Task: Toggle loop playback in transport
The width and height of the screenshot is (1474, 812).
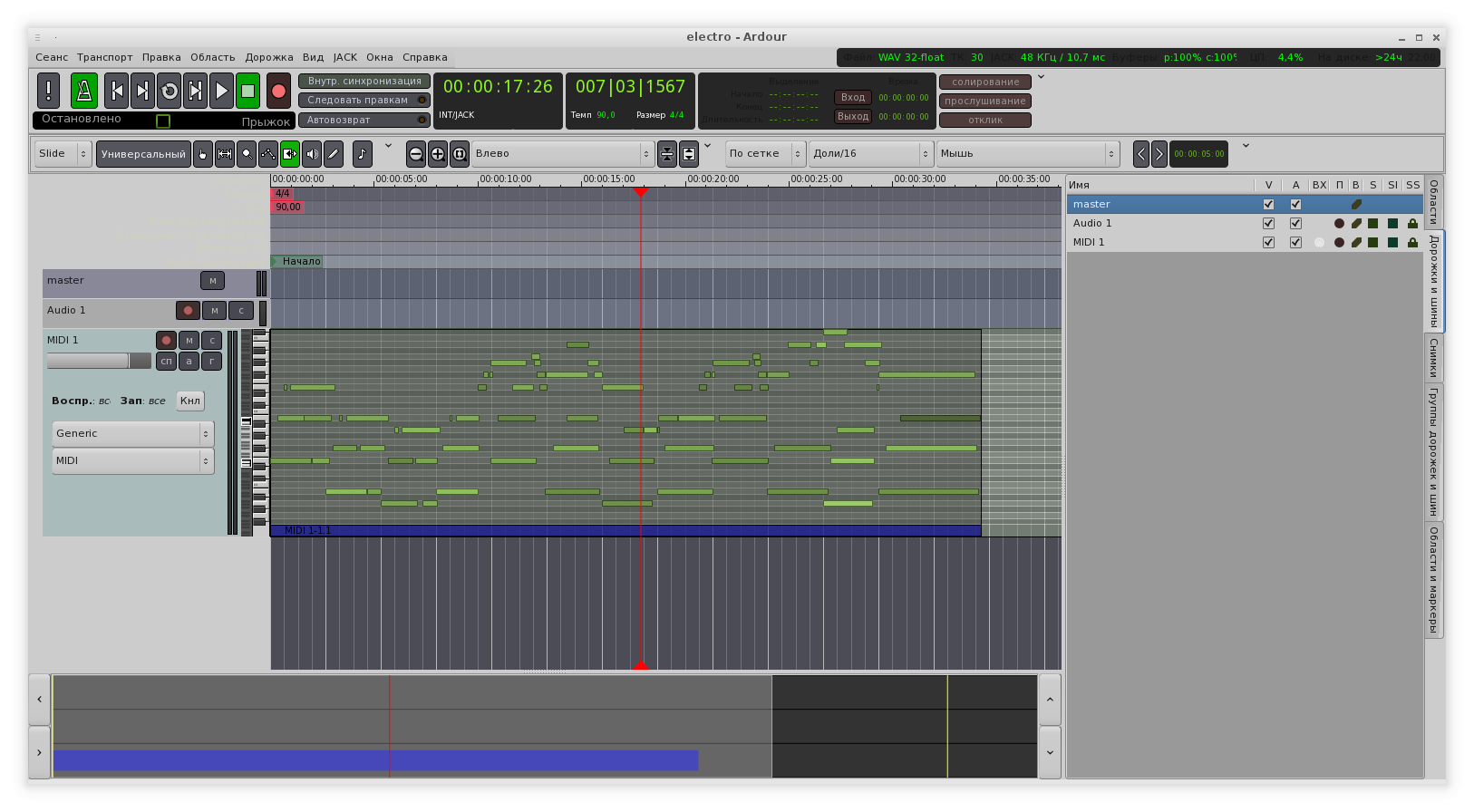Action: pos(170,91)
